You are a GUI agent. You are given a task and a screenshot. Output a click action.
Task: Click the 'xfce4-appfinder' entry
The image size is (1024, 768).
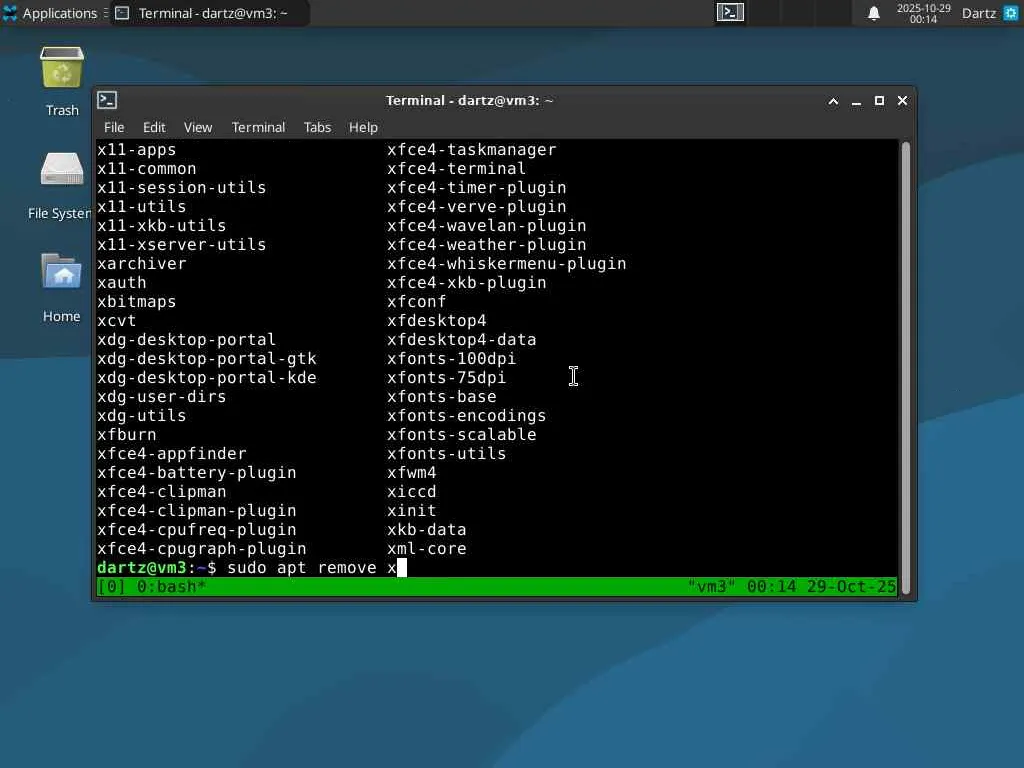pyautogui.click(x=172, y=453)
